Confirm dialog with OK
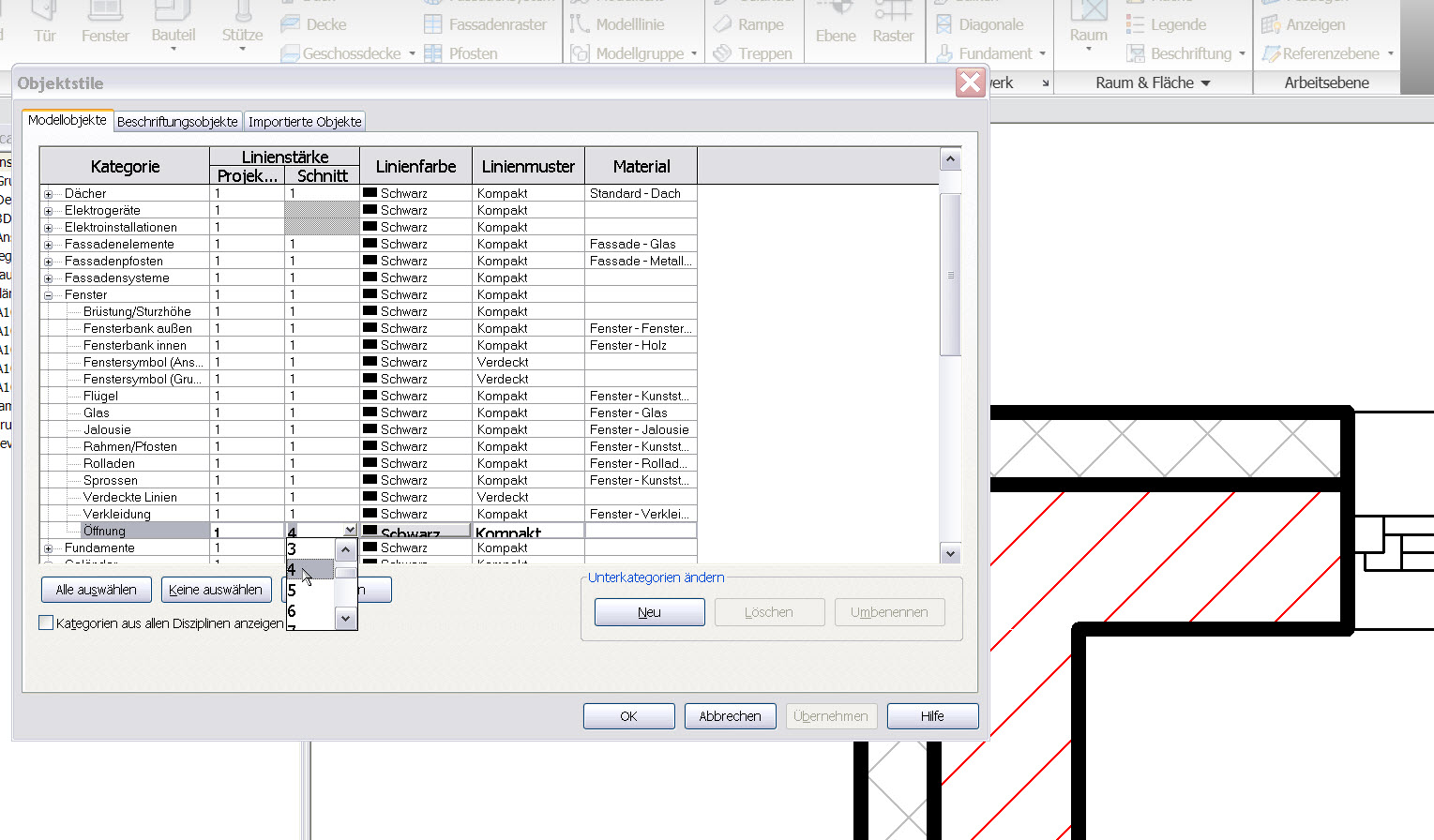Image resolution: width=1434 pixels, height=840 pixels. (x=628, y=716)
